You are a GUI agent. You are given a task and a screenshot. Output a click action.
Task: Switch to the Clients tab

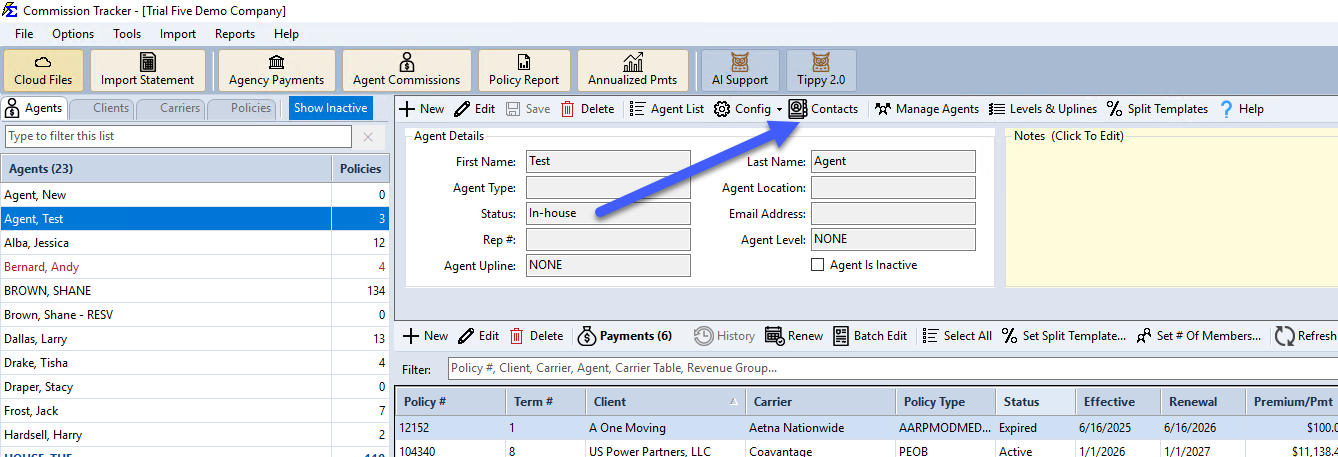(103, 108)
